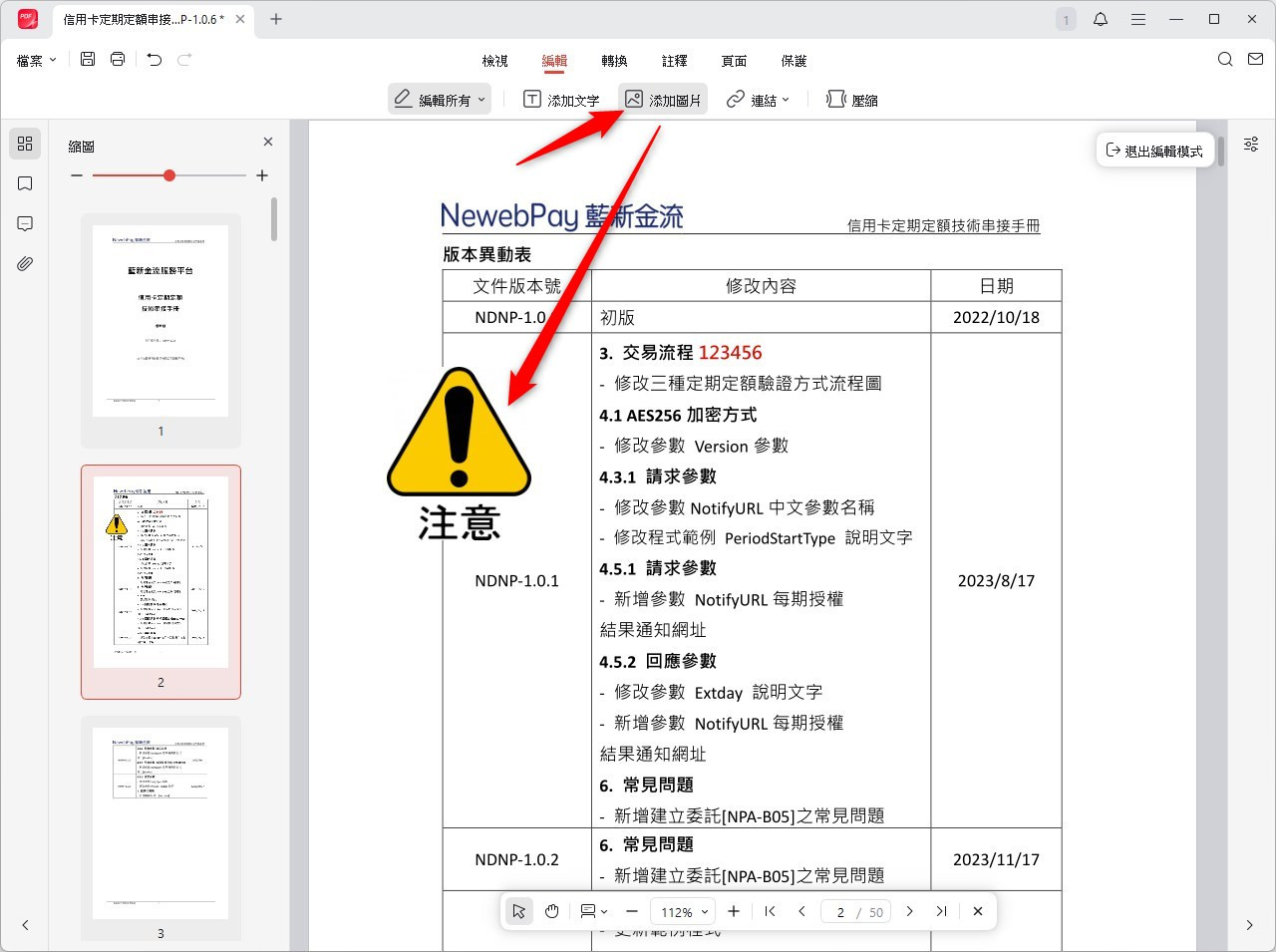This screenshot has width=1276, height=952.
Task: Close the bottom navigation bar
Action: click(x=978, y=911)
